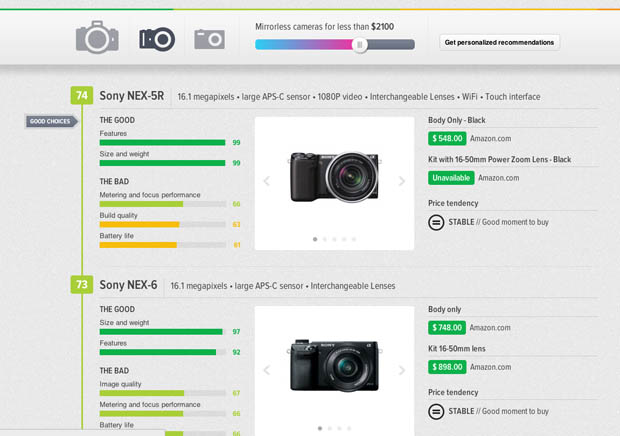The image size is (620, 436).
Task: Show next image of Sony NEX-5R
Action: coord(402,181)
